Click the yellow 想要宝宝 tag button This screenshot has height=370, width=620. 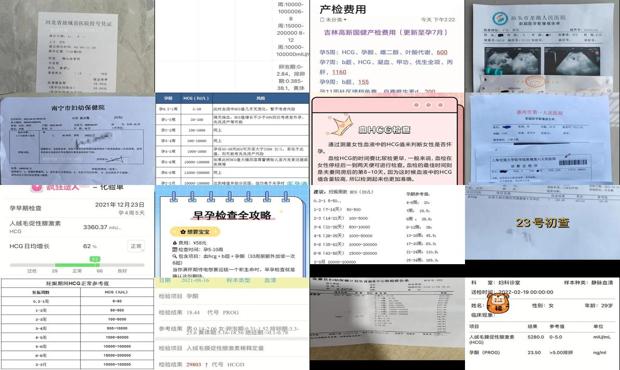[195, 231]
